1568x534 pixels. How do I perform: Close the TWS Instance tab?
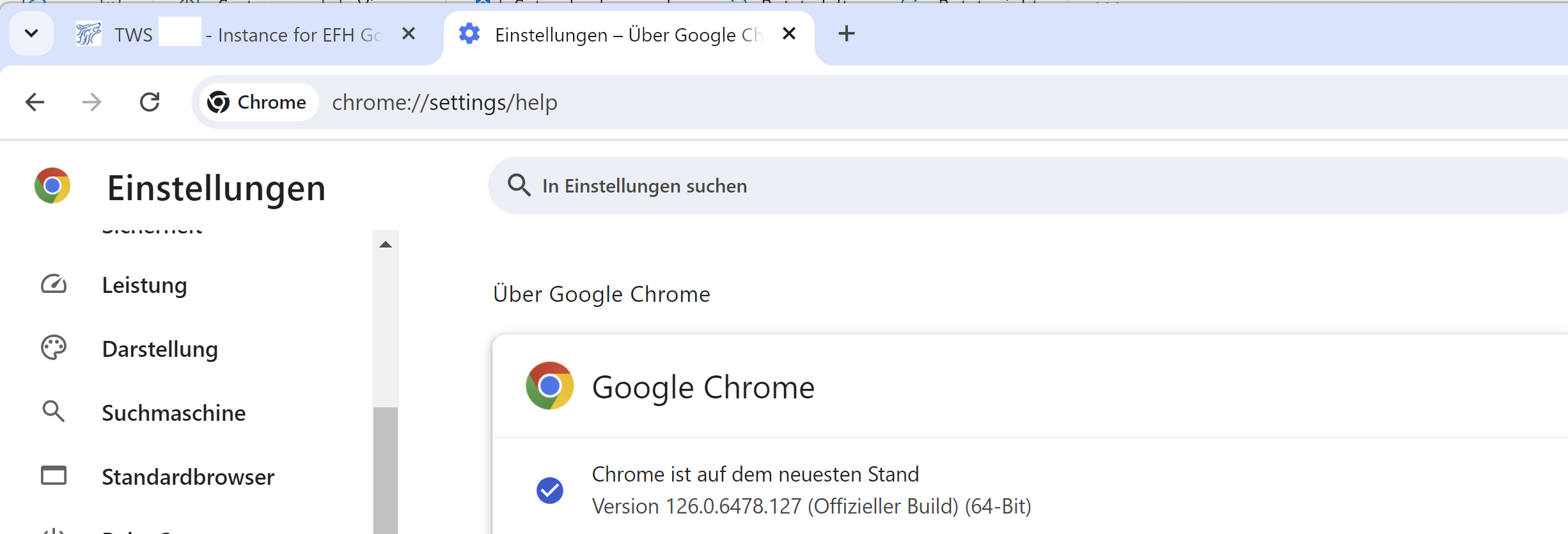pos(409,34)
